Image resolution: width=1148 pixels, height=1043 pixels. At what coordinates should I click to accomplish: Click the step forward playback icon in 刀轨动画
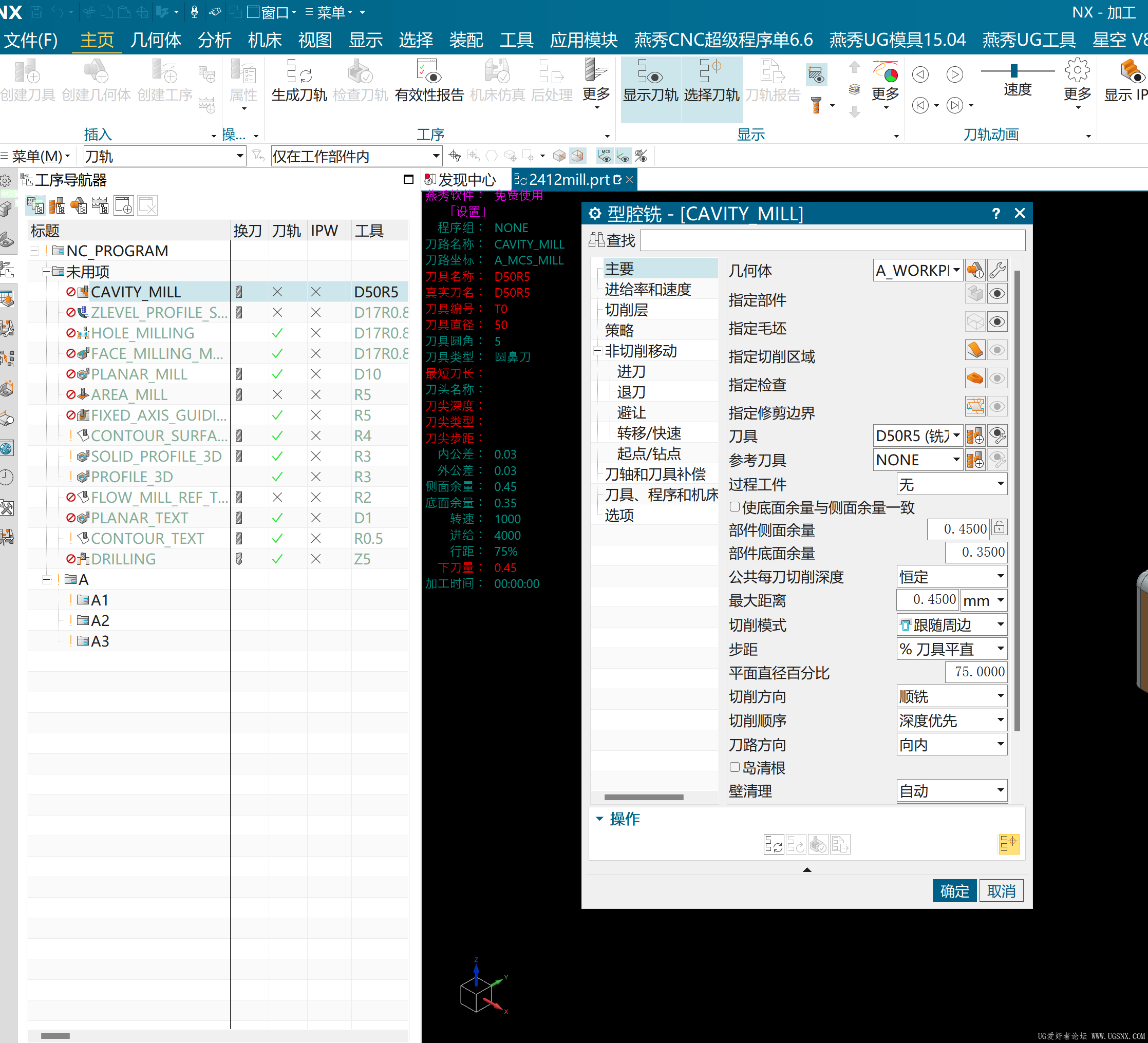pos(954,105)
